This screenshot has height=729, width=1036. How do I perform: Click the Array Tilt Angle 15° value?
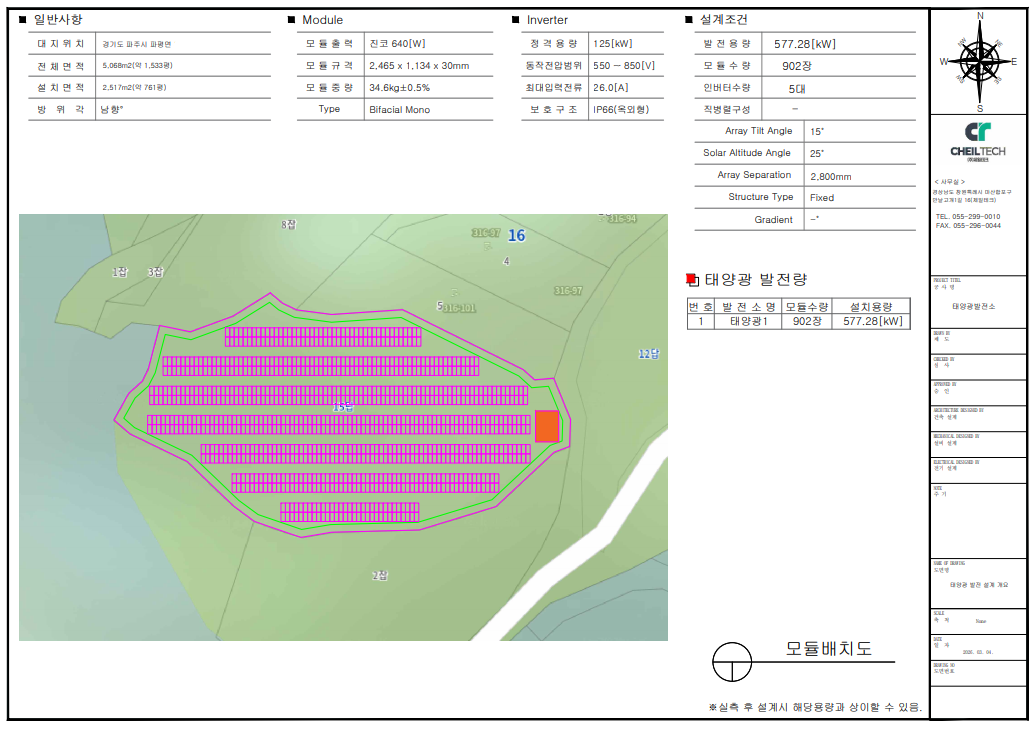click(x=817, y=131)
